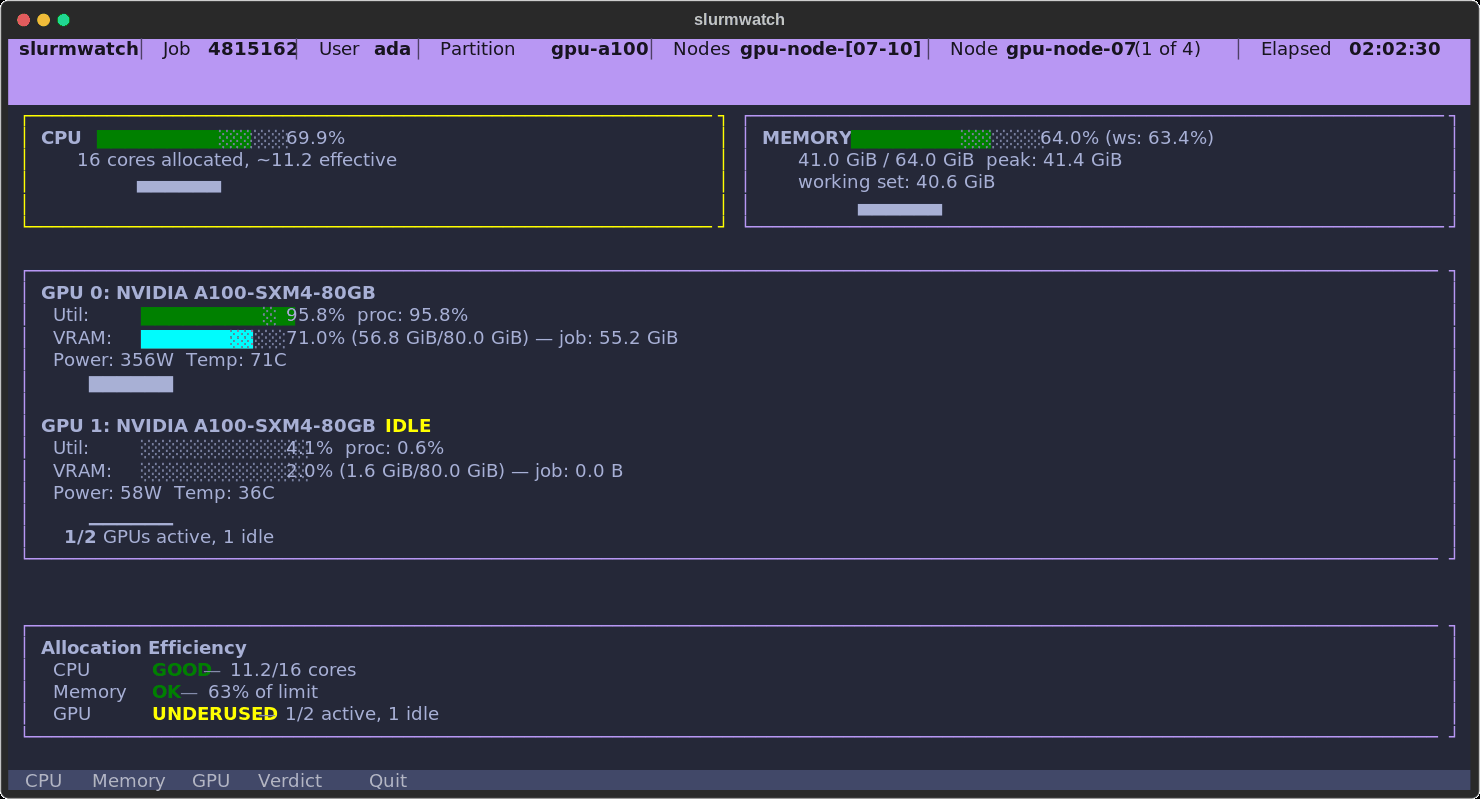Minimize the window with the yellow button
Screen dimensions: 1480x799
(43, 20)
